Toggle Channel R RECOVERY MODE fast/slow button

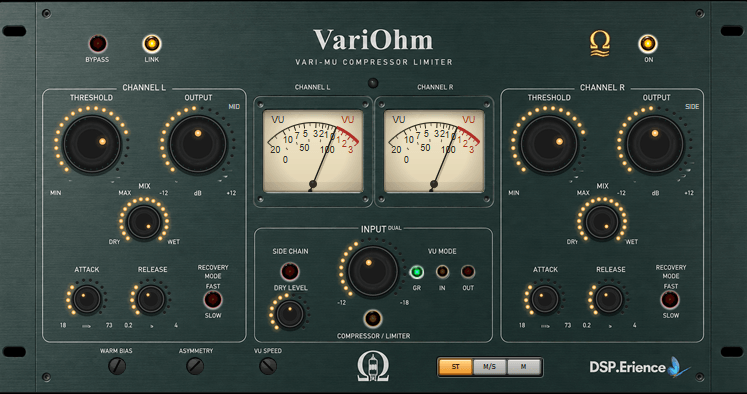click(670, 300)
